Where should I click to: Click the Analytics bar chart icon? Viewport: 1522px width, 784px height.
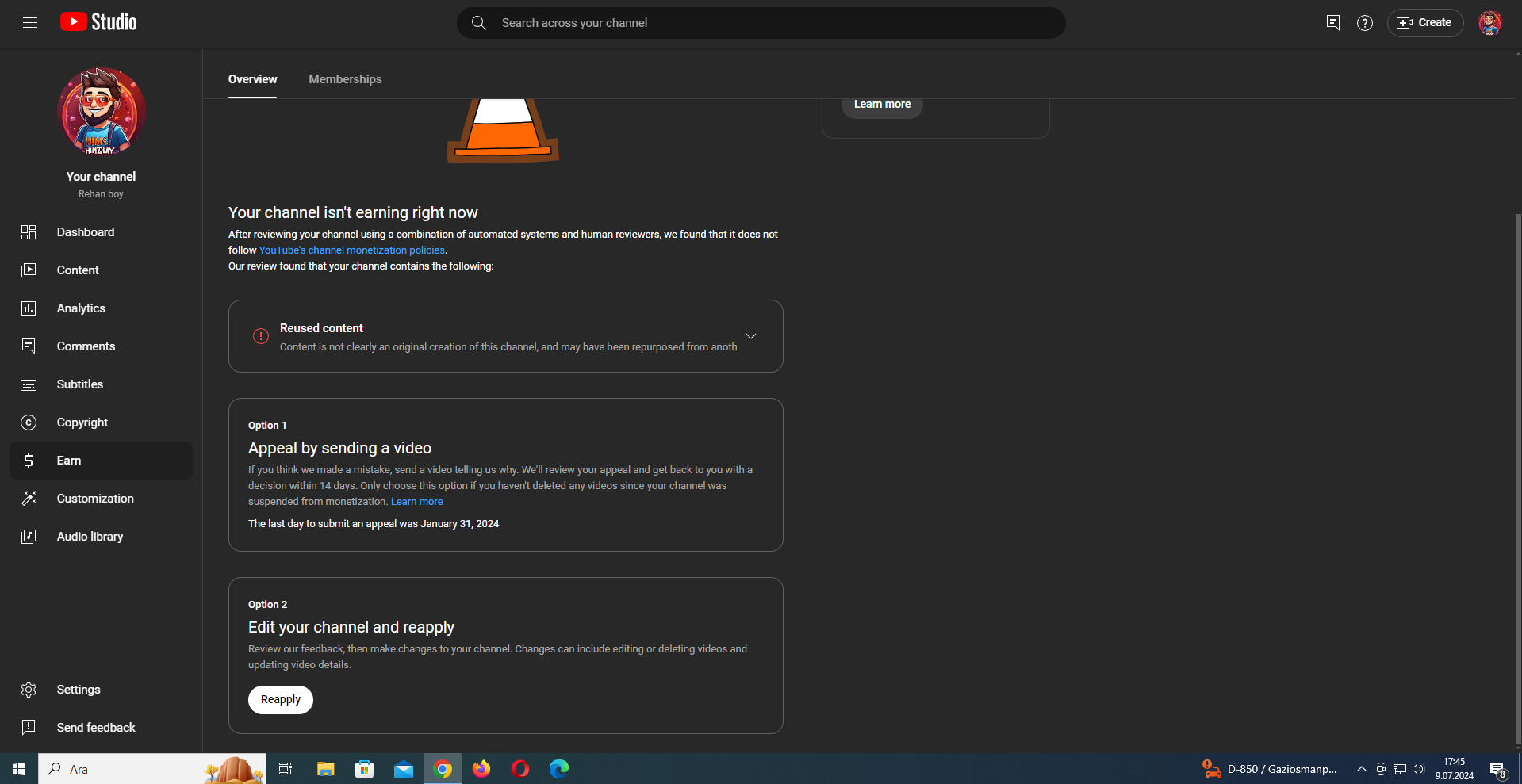[x=29, y=308]
